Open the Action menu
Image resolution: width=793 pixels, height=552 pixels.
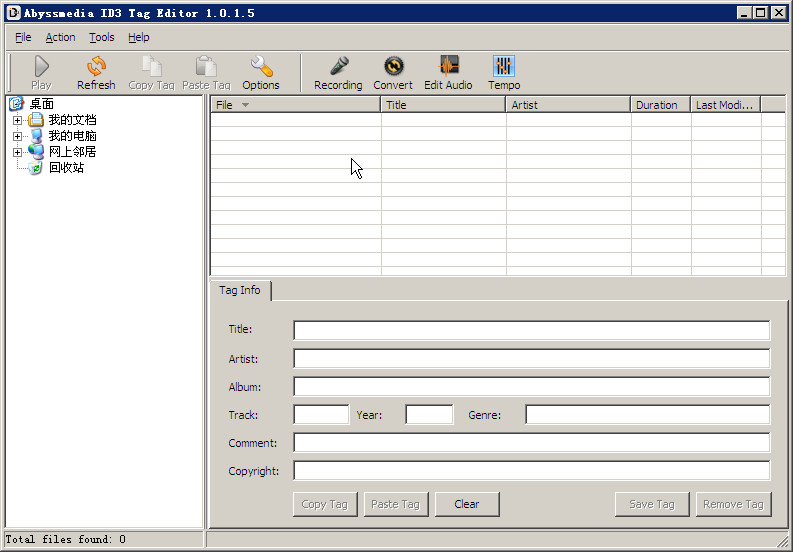pos(60,37)
